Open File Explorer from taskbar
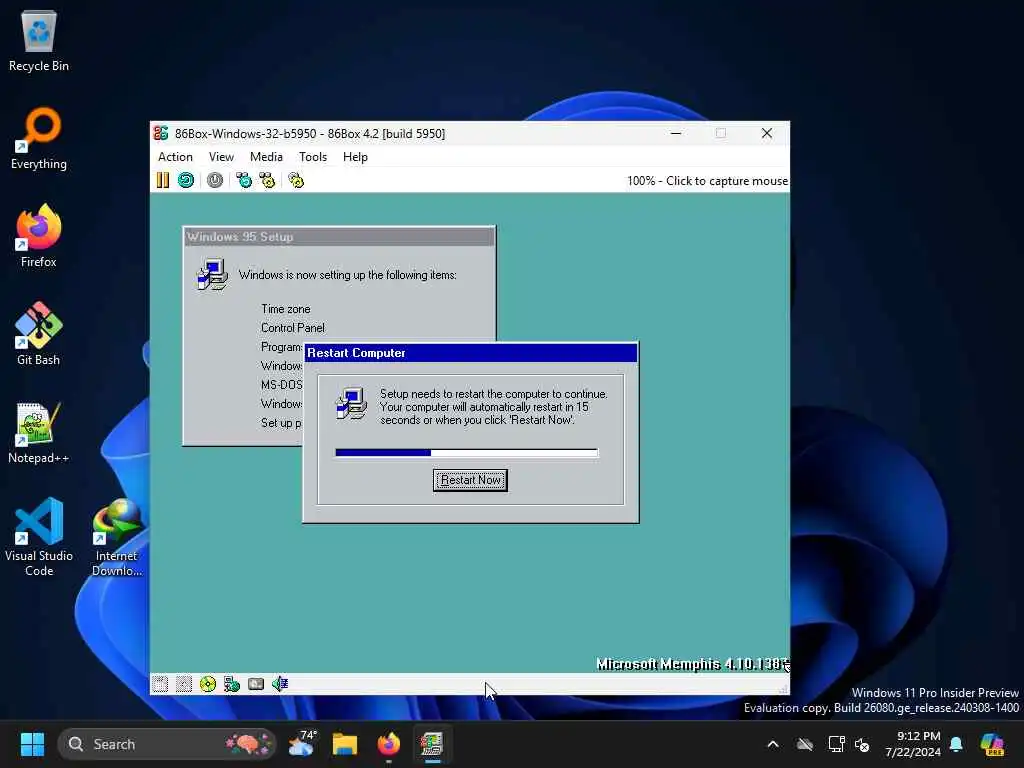This screenshot has width=1024, height=768. (x=345, y=744)
